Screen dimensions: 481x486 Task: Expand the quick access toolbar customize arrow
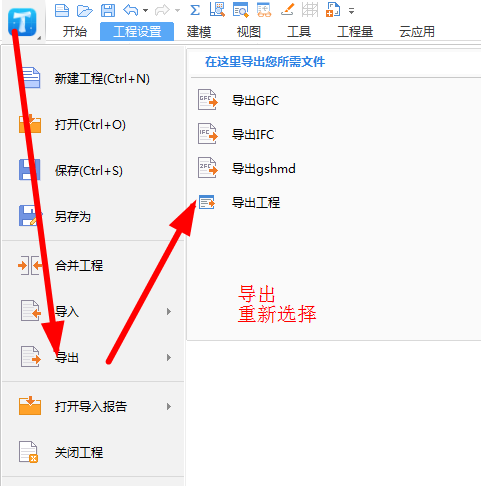(351, 11)
